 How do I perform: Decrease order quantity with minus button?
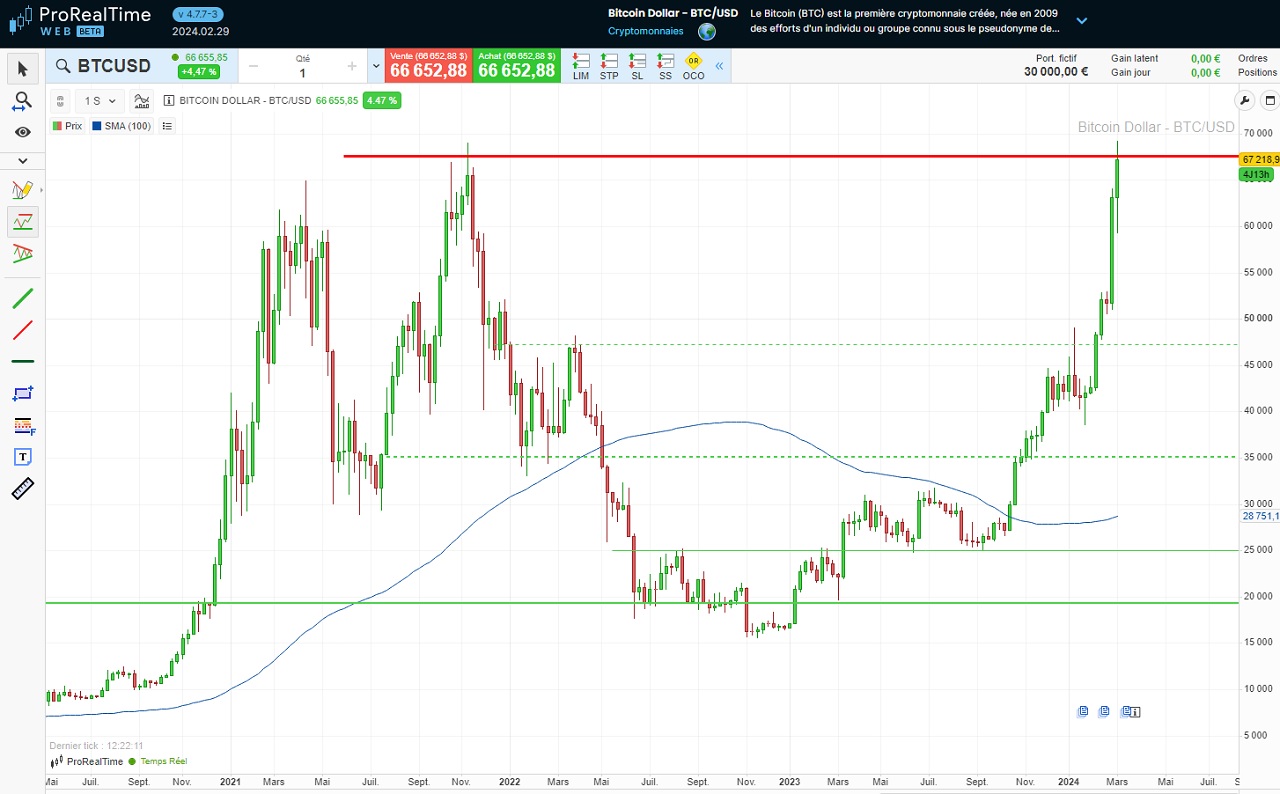click(253, 66)
